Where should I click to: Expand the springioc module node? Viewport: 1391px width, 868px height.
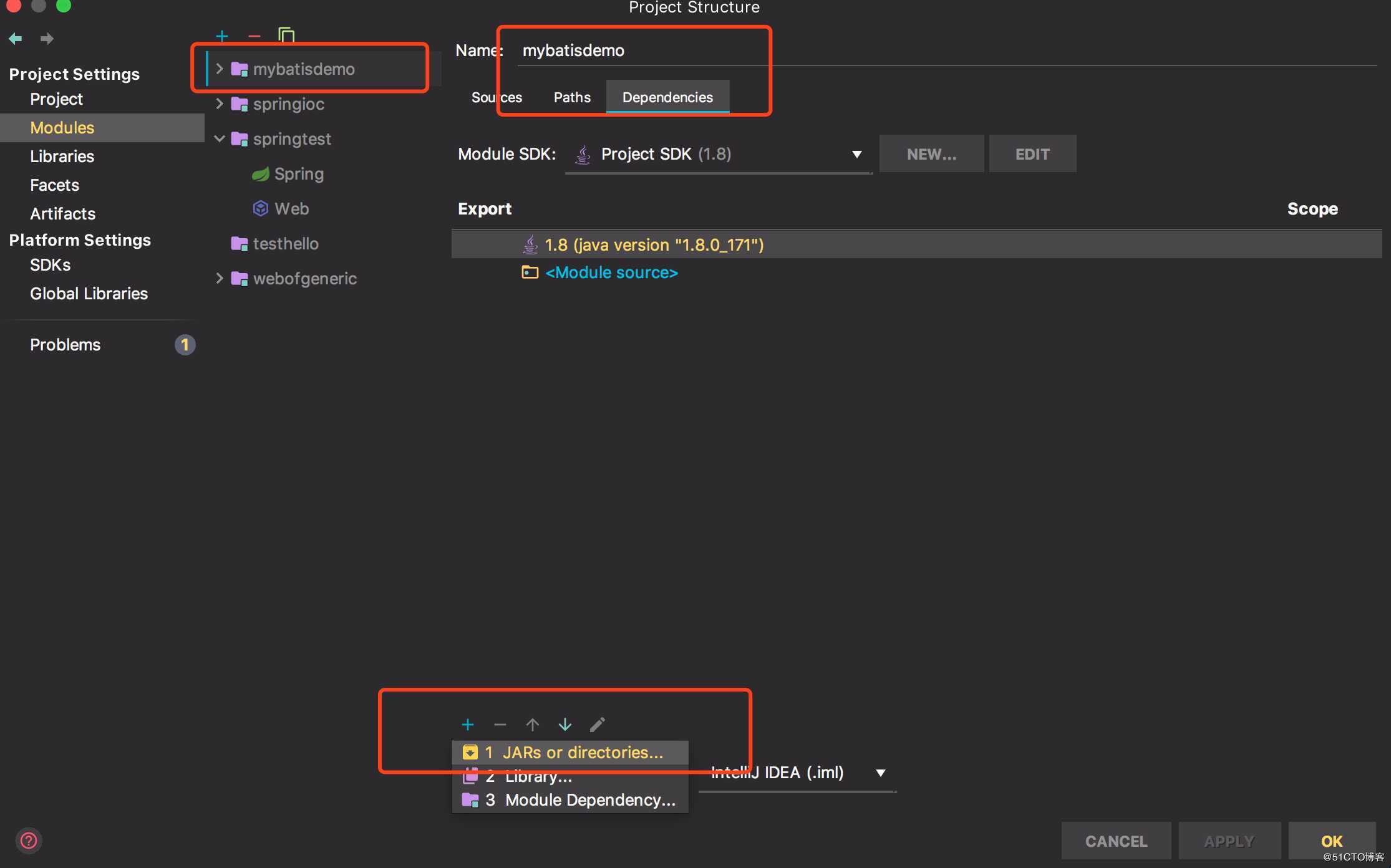(x=220, y=104)
